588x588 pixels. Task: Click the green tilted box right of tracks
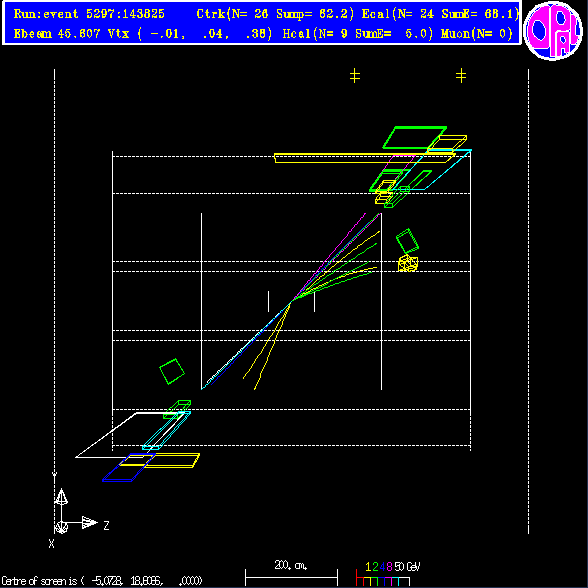(x=408, y=241)
